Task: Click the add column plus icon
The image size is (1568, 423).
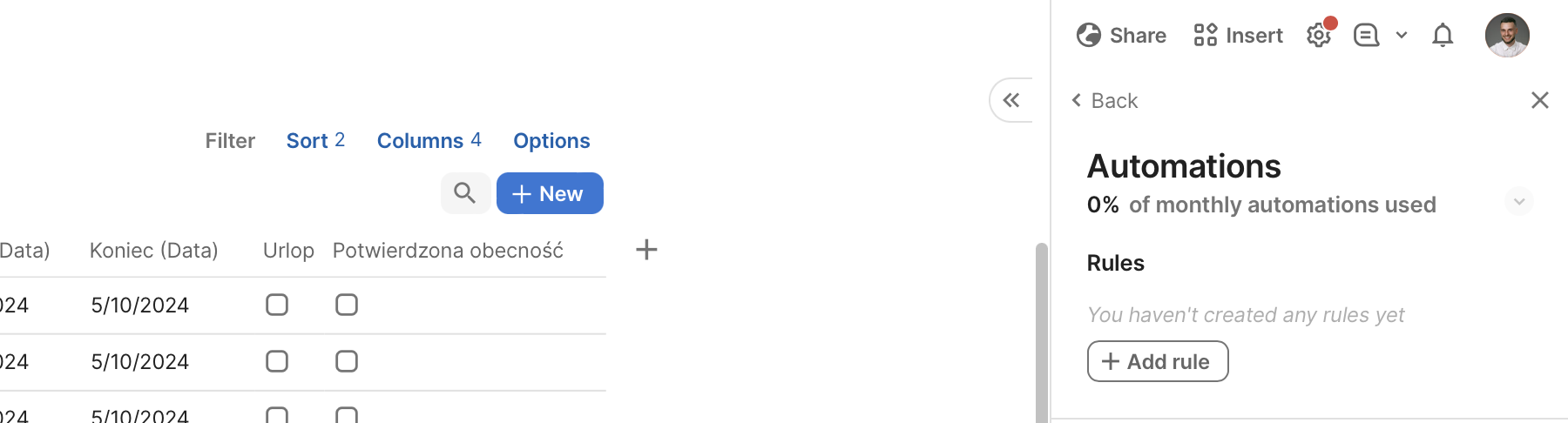Action: [646, 250]
